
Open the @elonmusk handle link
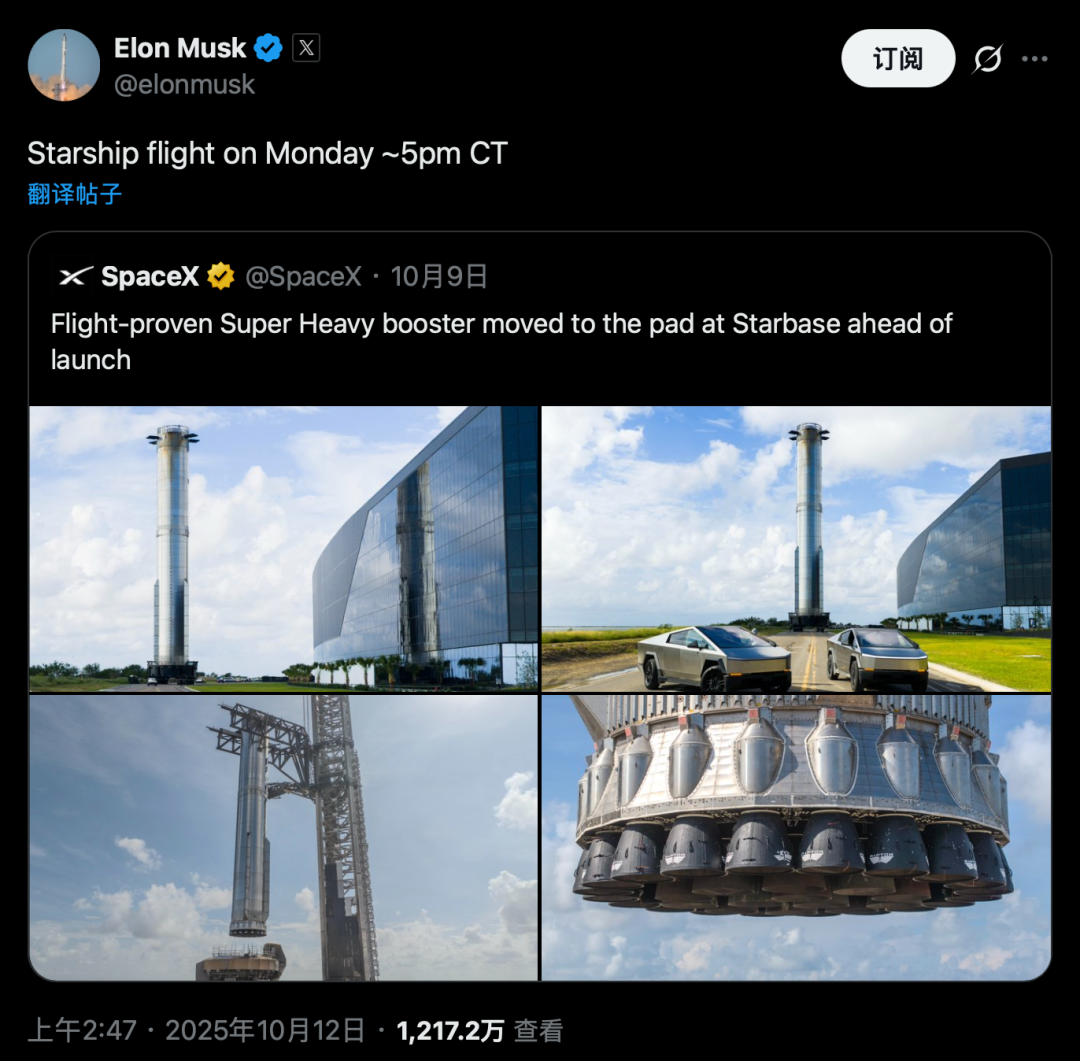[x=184, y=85]
